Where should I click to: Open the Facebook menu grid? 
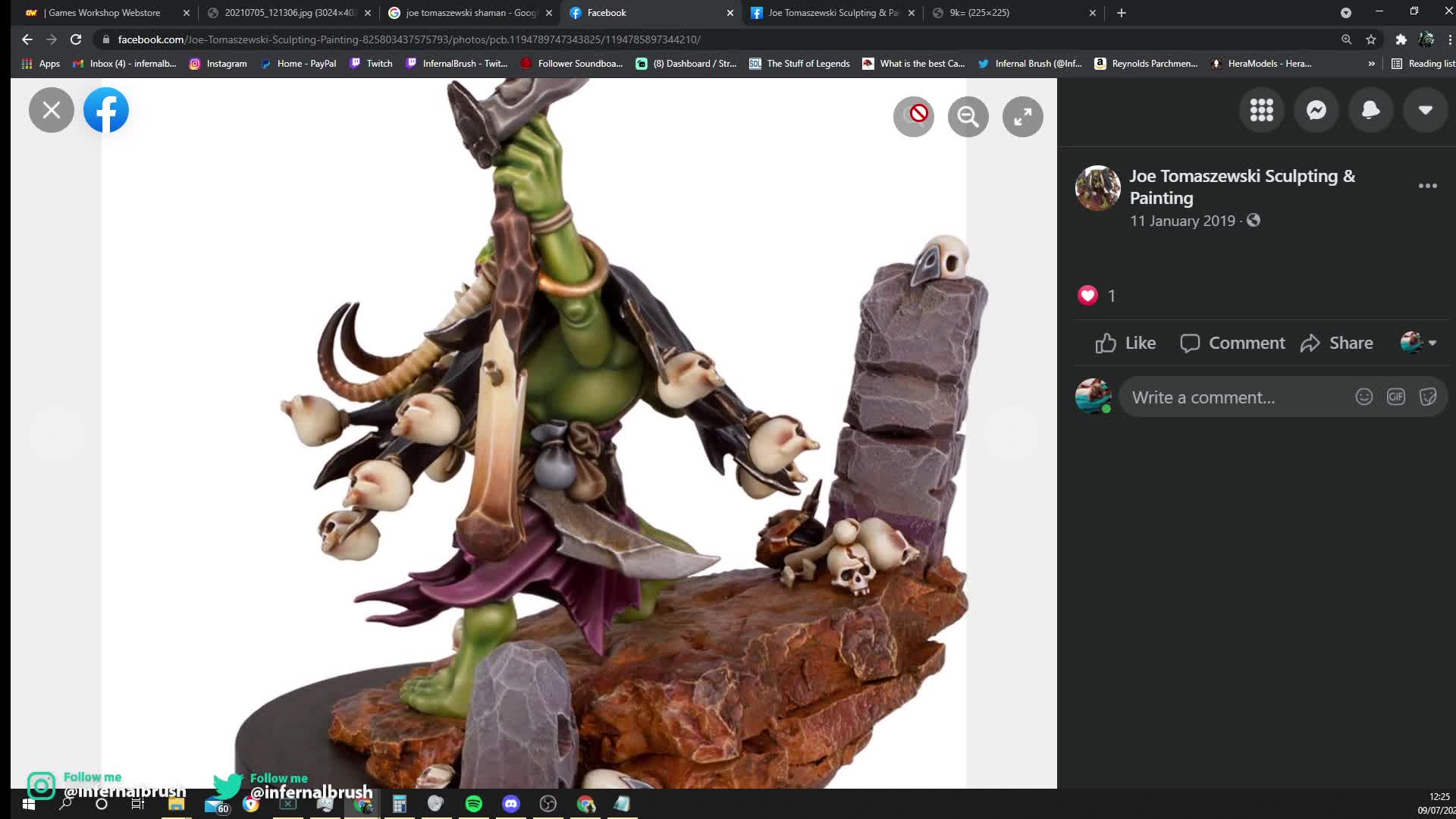coord(1262,111)
